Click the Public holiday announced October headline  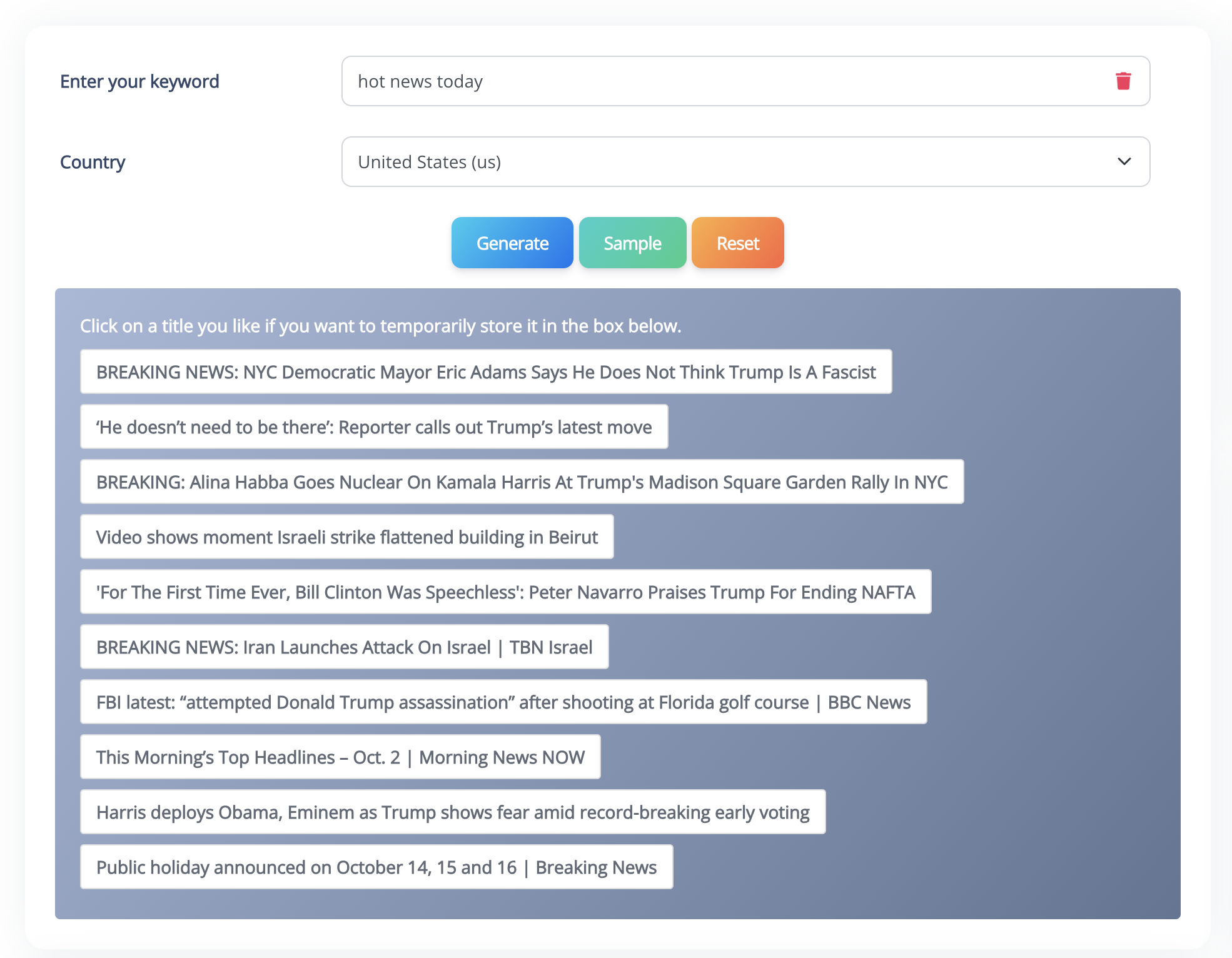(x=375, y=867)
